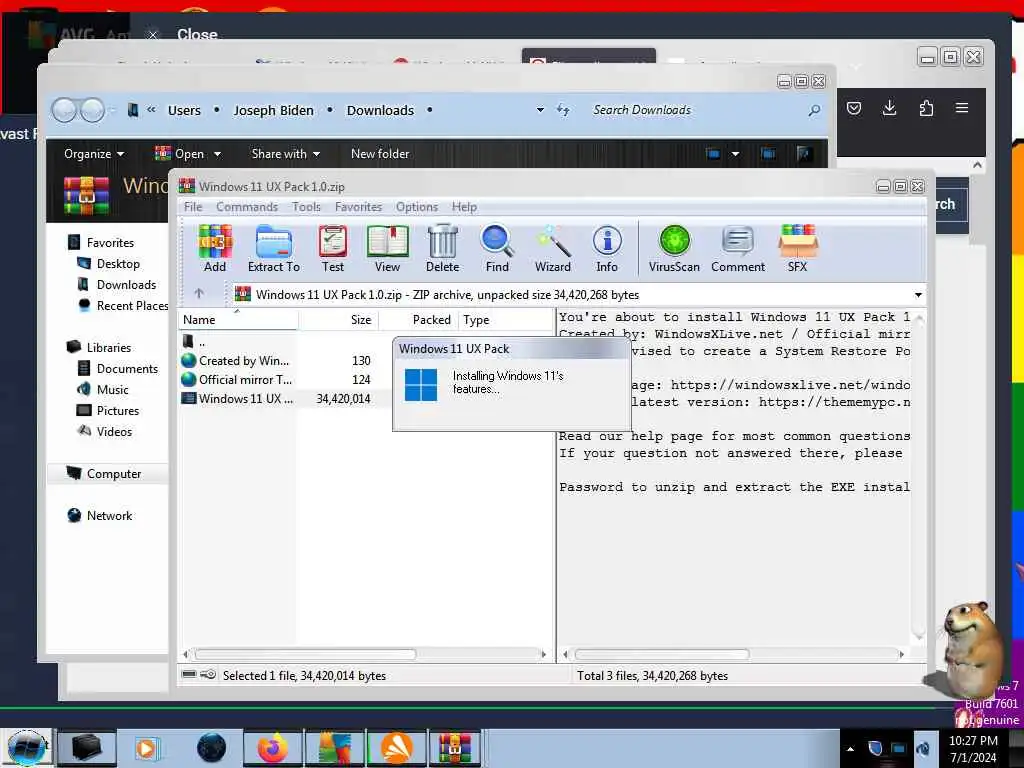Click the Add icon in WinRAR toolbar
The image size is (1024, 768).
point(215,248)
